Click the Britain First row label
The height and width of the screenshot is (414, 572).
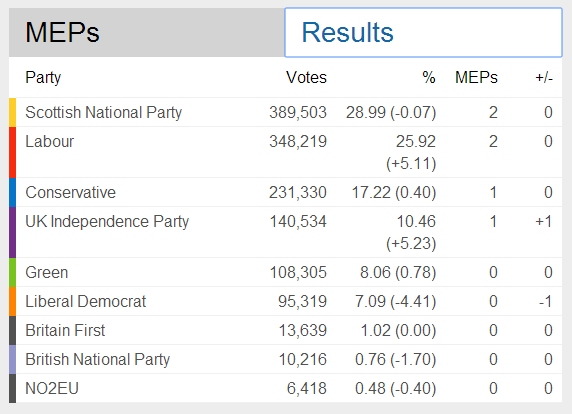click(x=65, y=330)
